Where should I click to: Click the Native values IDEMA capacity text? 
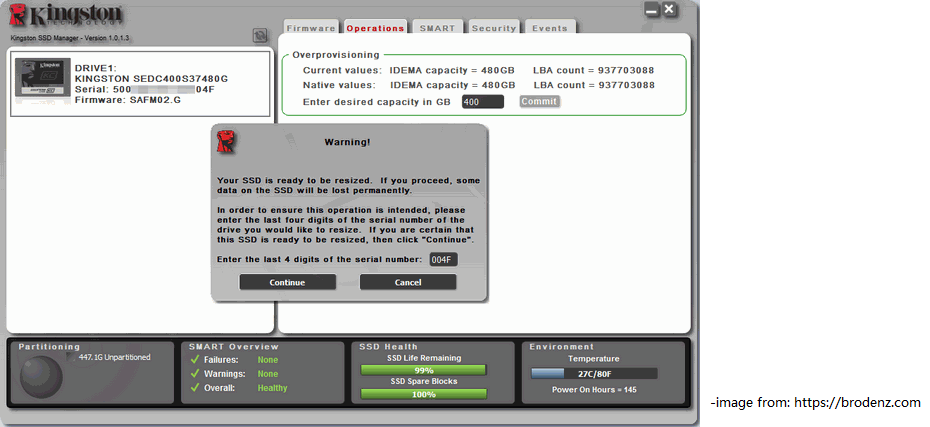pyautogui.click(x=453, y=85)
